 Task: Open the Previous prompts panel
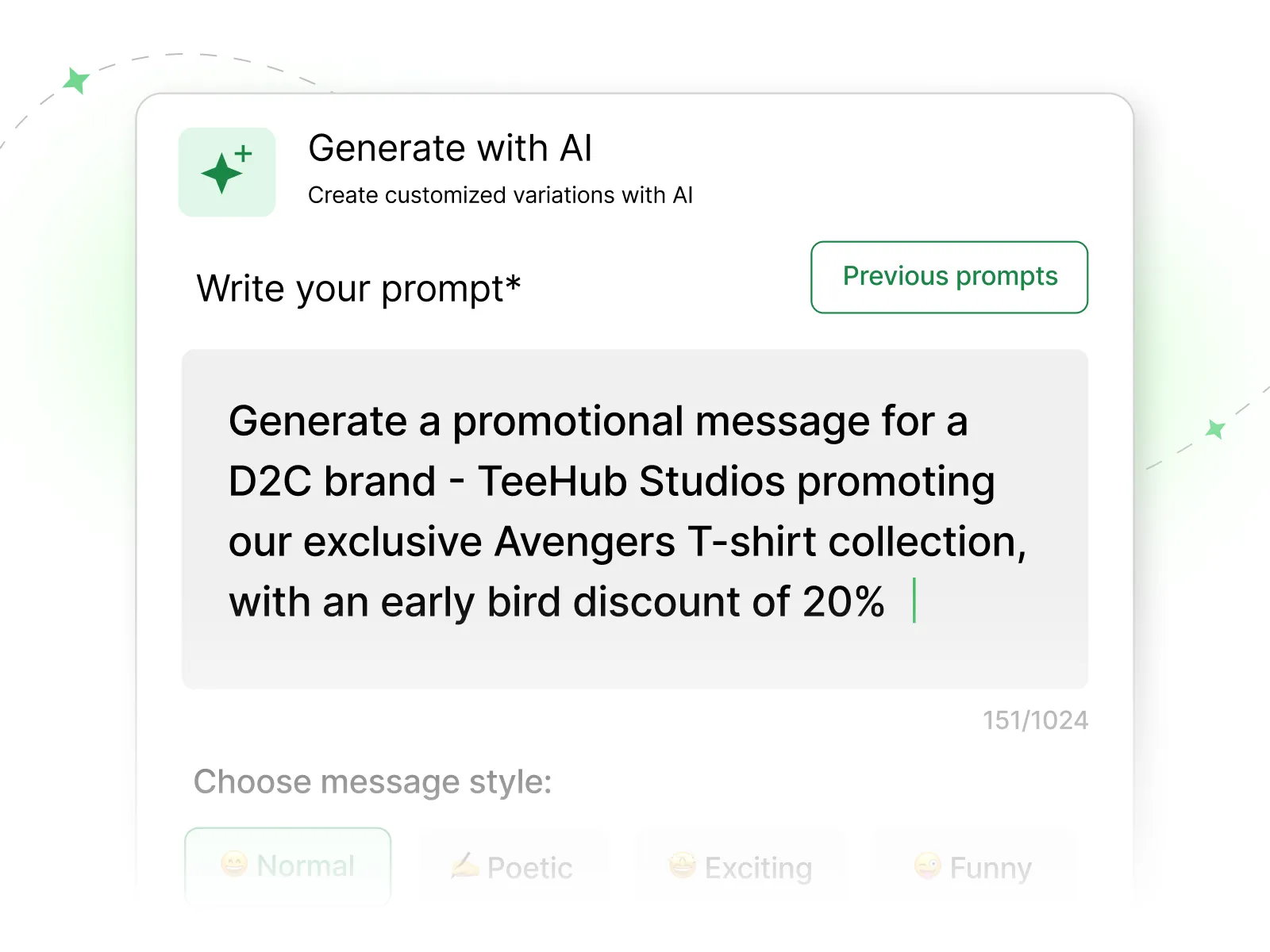949,277
